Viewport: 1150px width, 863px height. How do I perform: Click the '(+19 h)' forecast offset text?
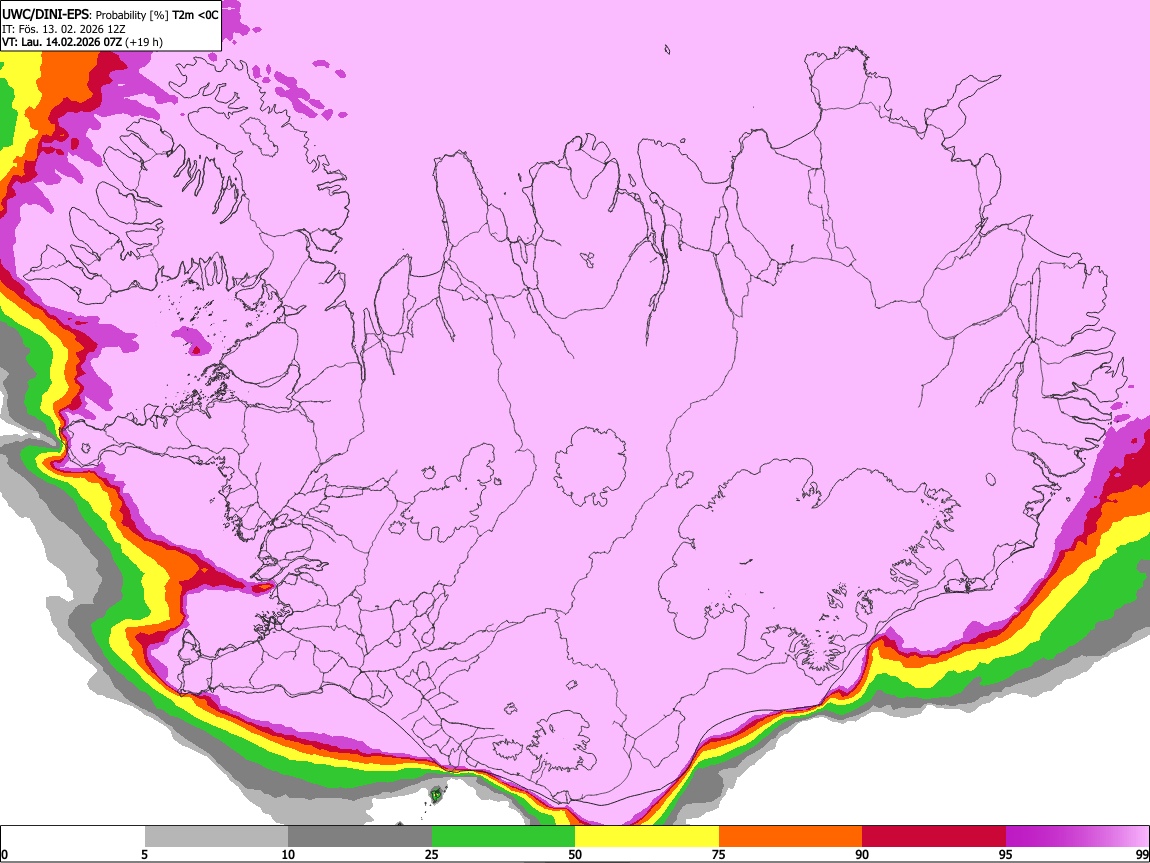[144, 42]
